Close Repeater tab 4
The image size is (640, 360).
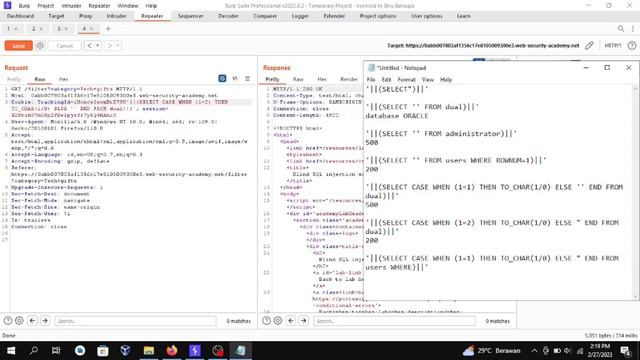click(x=91, y=29)
